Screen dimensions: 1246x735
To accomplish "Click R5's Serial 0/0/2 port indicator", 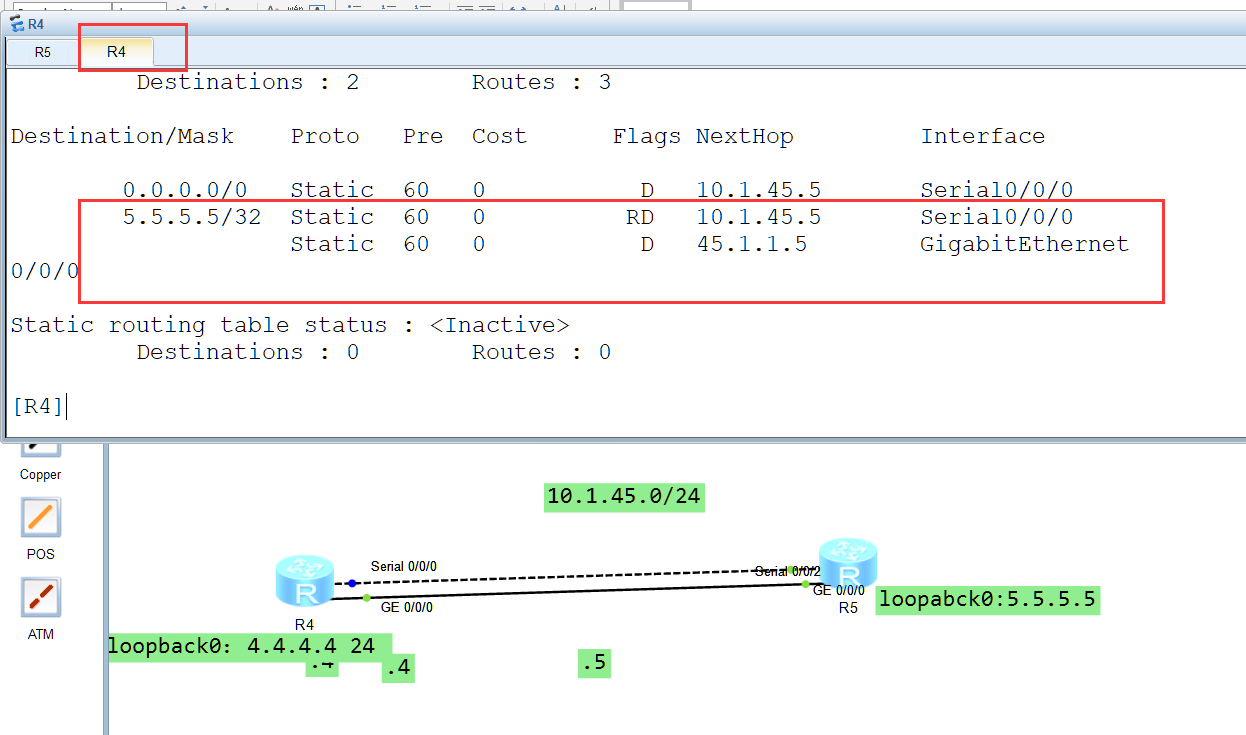I will coord(792,570).
